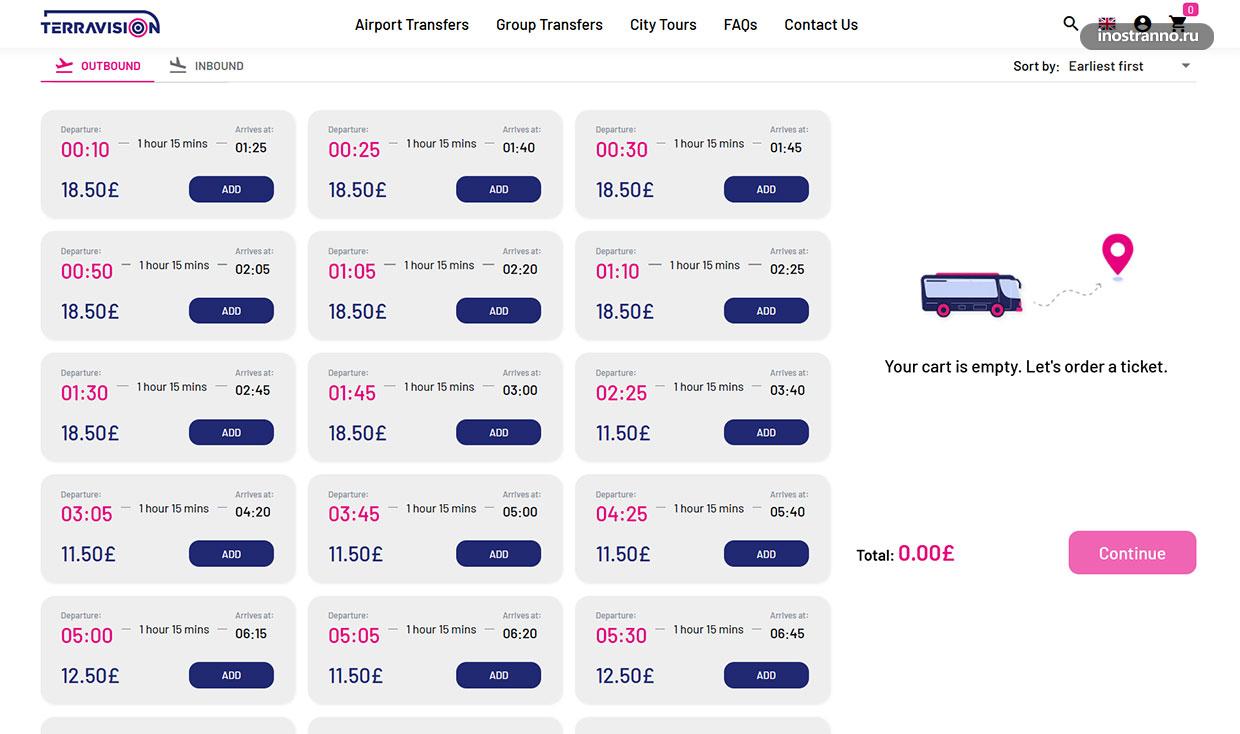Open City Tours menu item
This screenshot has height=734, width=1240.
click(663, 25)
